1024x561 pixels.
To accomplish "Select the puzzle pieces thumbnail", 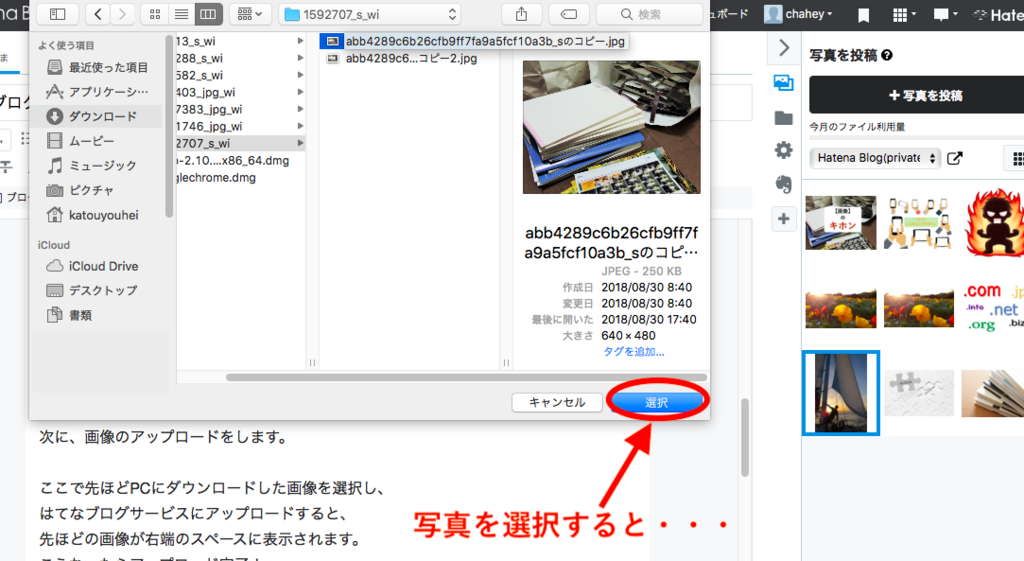I will (918, 393).
